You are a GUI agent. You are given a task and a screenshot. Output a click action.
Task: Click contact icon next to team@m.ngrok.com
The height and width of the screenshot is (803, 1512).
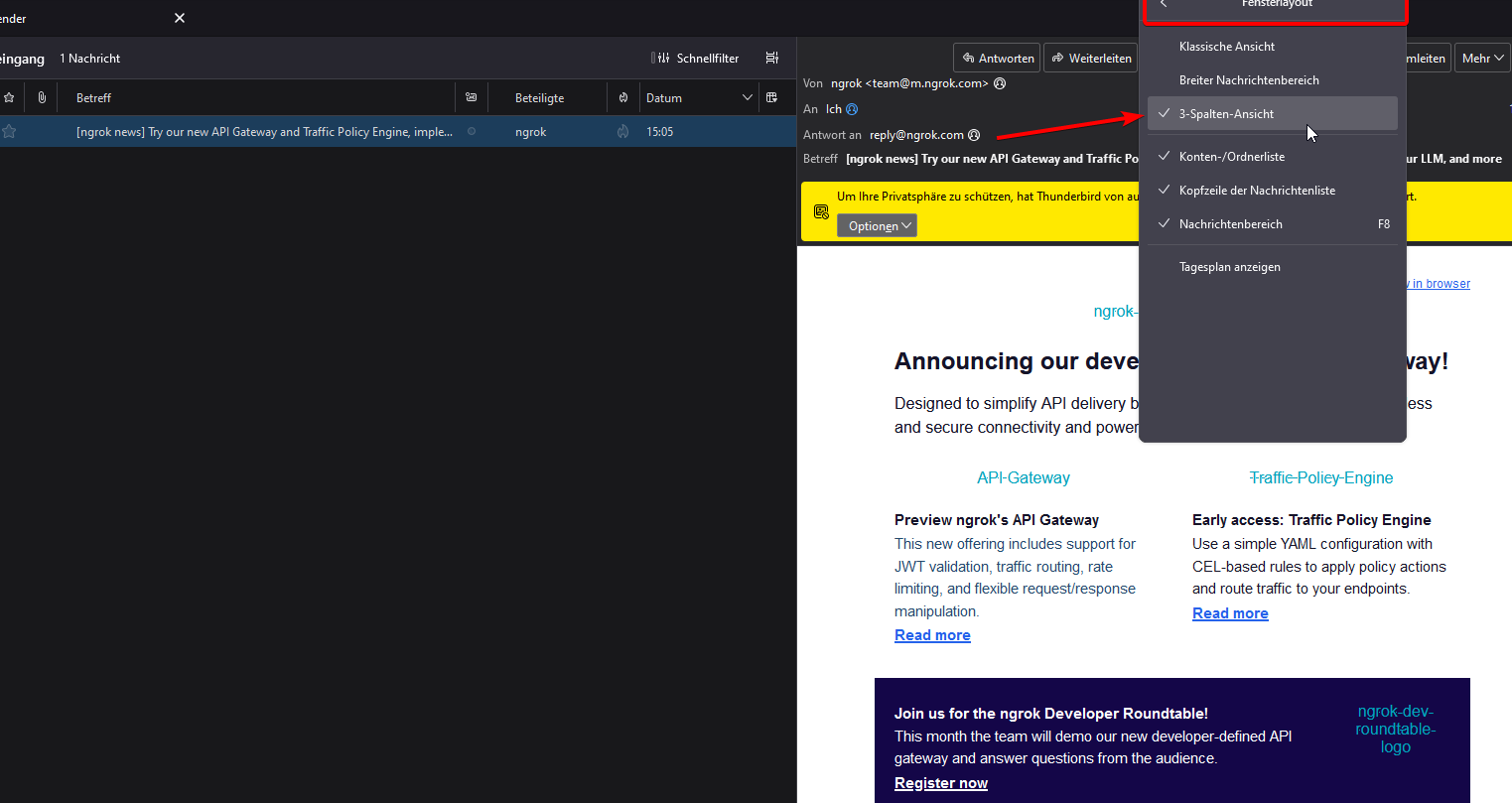tap(1000, 84)
